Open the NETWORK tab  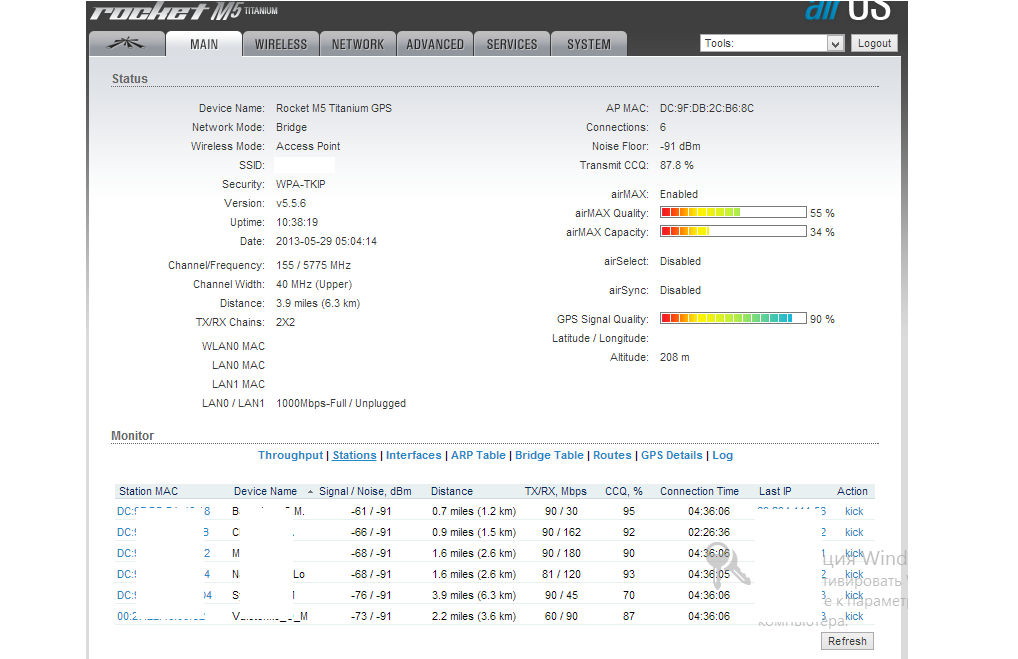point(357,44)
